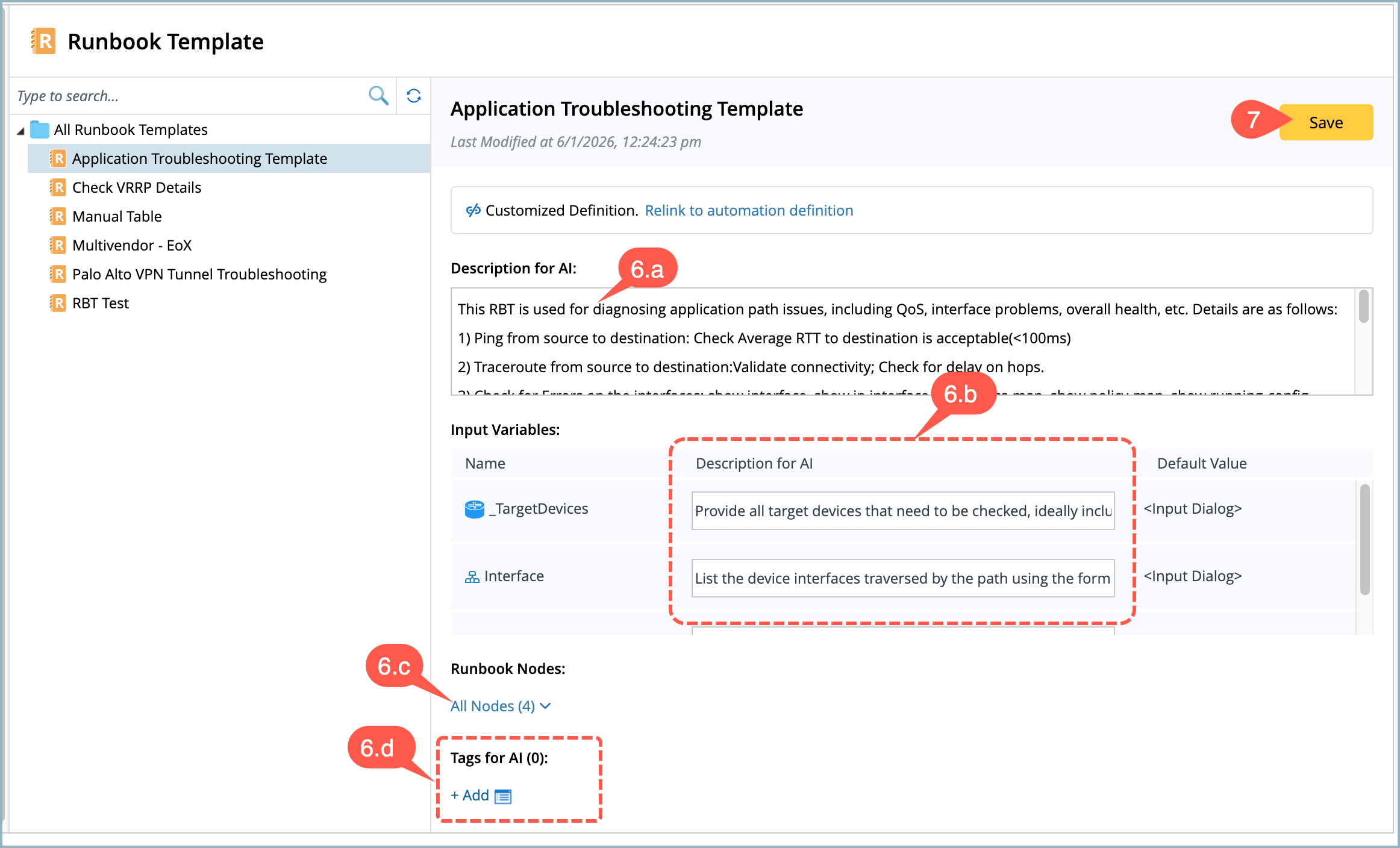1400x848 pixels.
Task: Open the RBT Test template
Action: [100, 303]
